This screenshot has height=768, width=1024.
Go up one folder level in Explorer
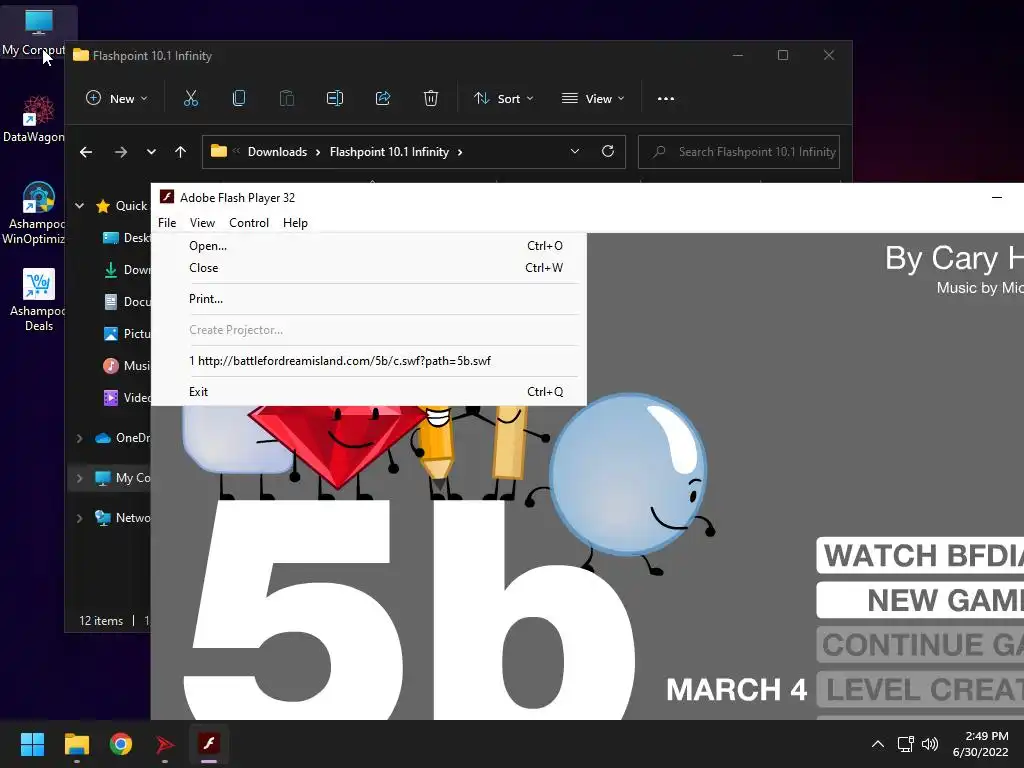181,152
